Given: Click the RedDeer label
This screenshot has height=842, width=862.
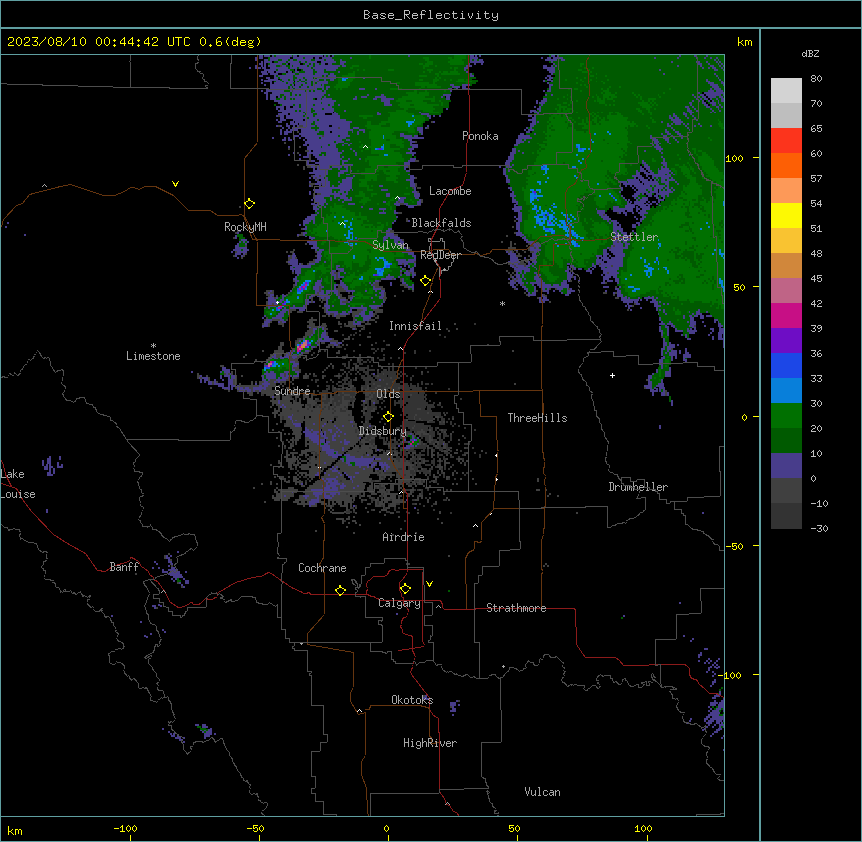Looking at the screenshot, I should click(440, 255).
